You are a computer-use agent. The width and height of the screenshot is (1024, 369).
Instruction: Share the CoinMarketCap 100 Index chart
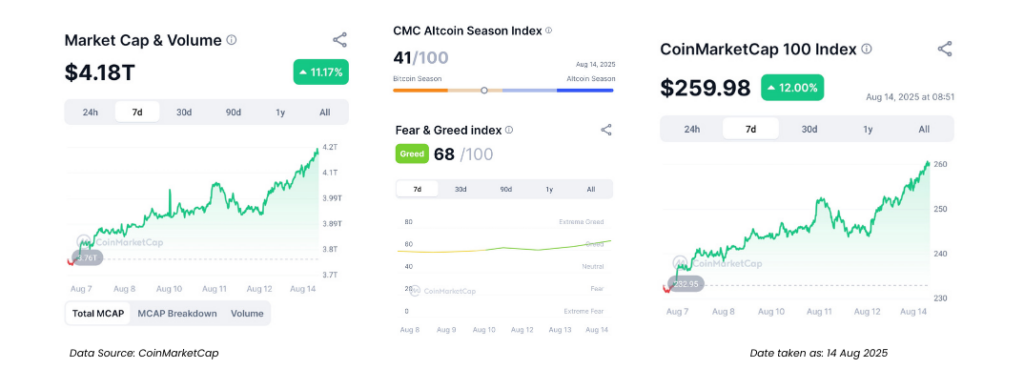pos(944,49)
